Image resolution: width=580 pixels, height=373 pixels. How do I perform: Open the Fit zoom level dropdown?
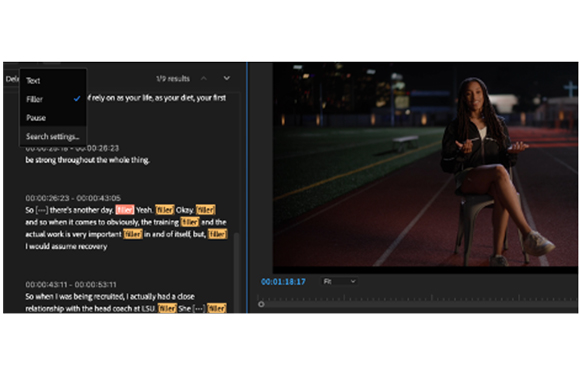click(339, 282)
